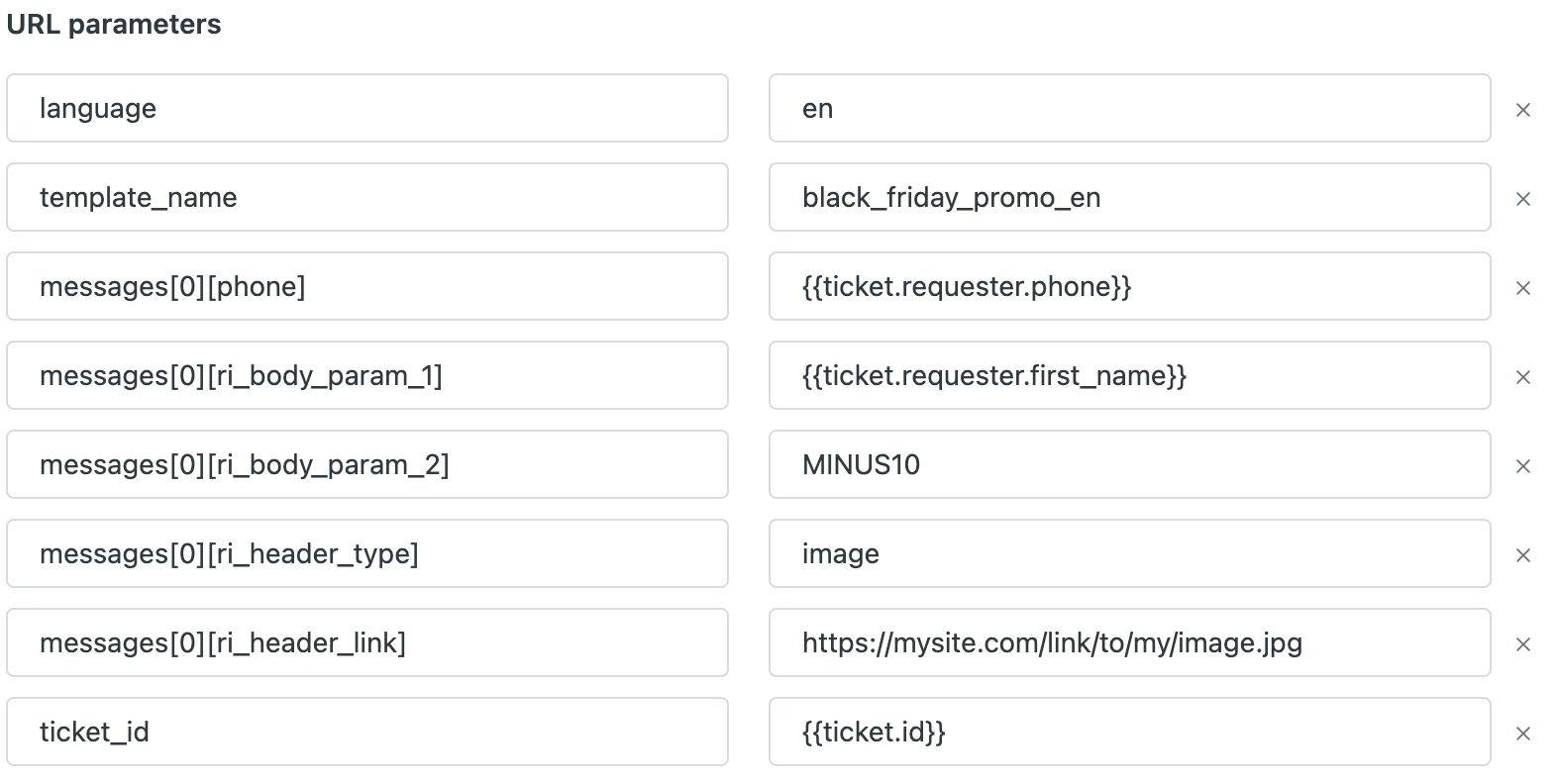Edit the {{ticket.requester.first_name}} value field
Viewport: 1557px width, 784px height.
(1129, 375)
